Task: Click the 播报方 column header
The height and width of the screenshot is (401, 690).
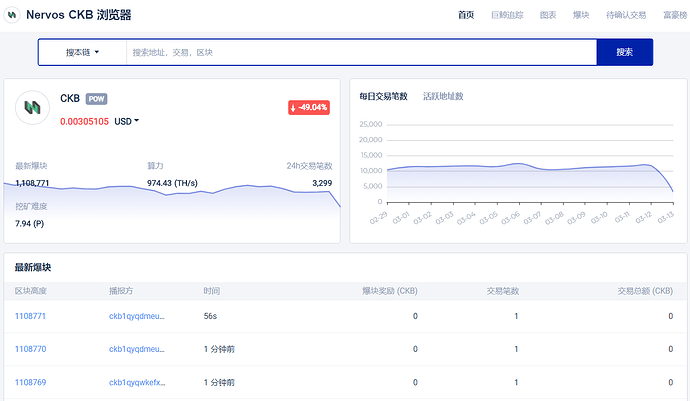Action: click(121, 291)
